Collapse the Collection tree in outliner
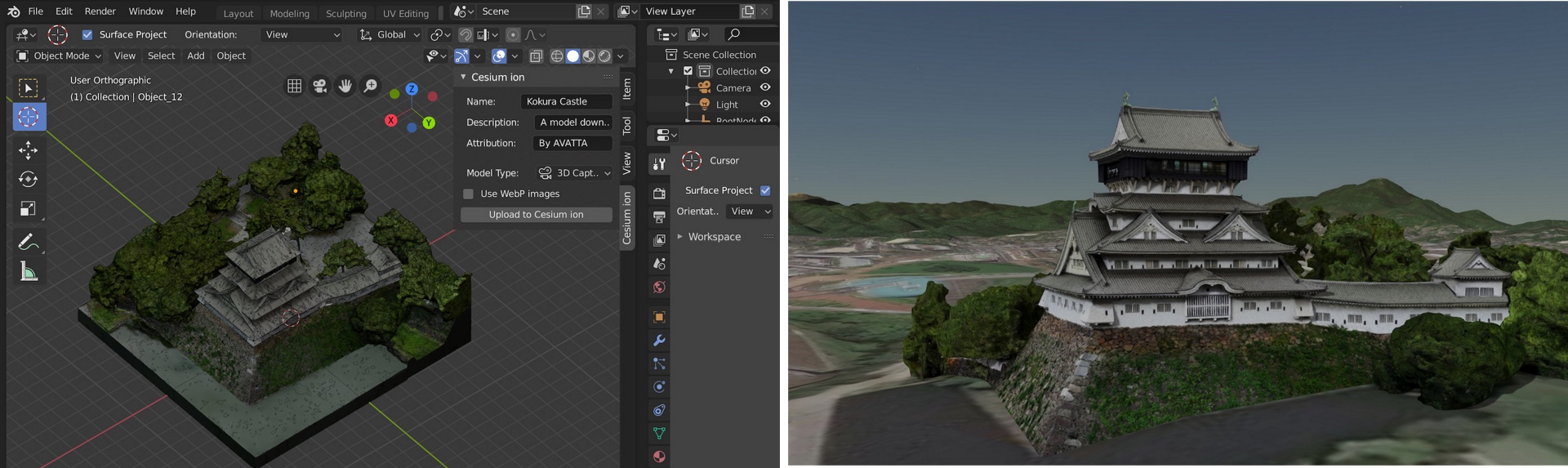This screenshot has height=468, width=1568. pos(671,71)
